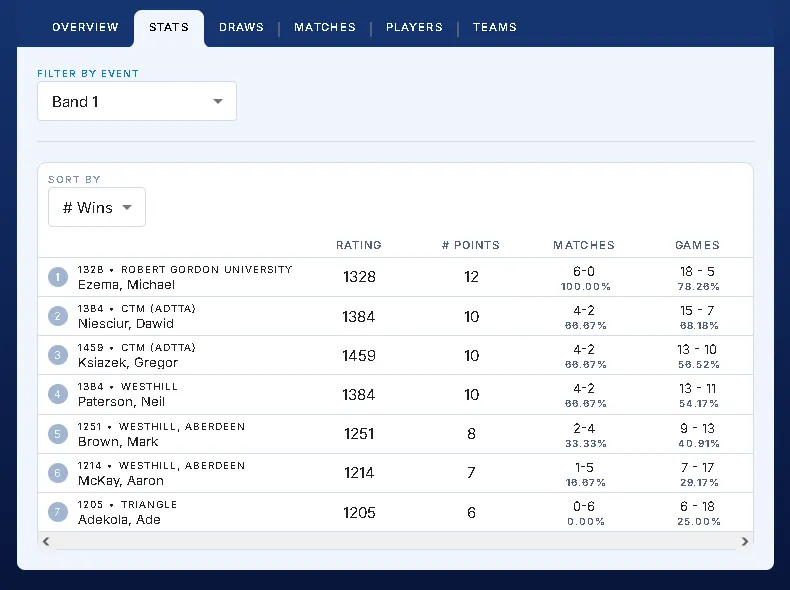Click the 1459 rating value
The height and width of the screenshot is (590, 790).
pyautogui.click(x=359, y=356)
